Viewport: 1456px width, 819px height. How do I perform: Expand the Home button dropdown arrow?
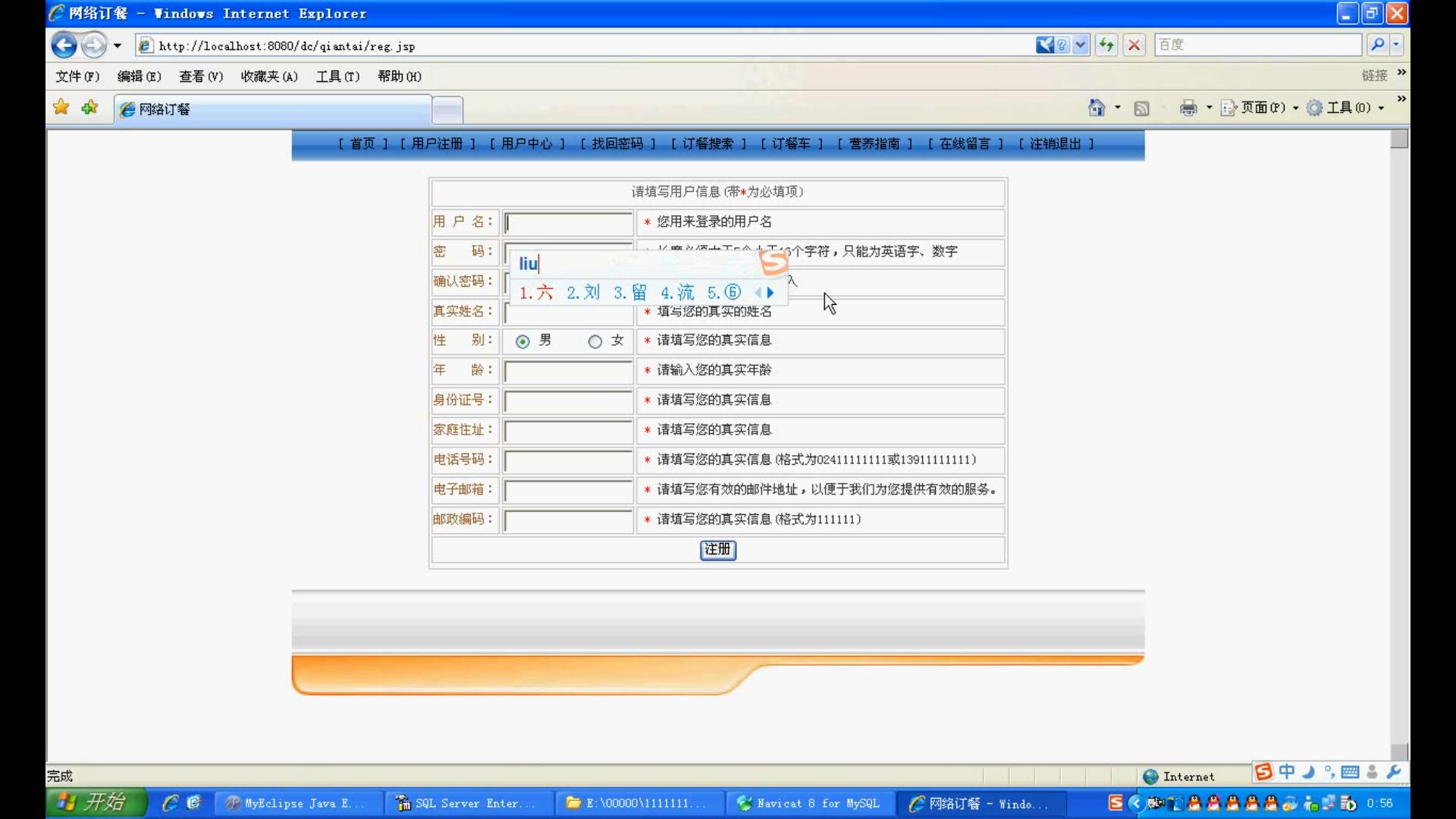tap(1118, 108)
